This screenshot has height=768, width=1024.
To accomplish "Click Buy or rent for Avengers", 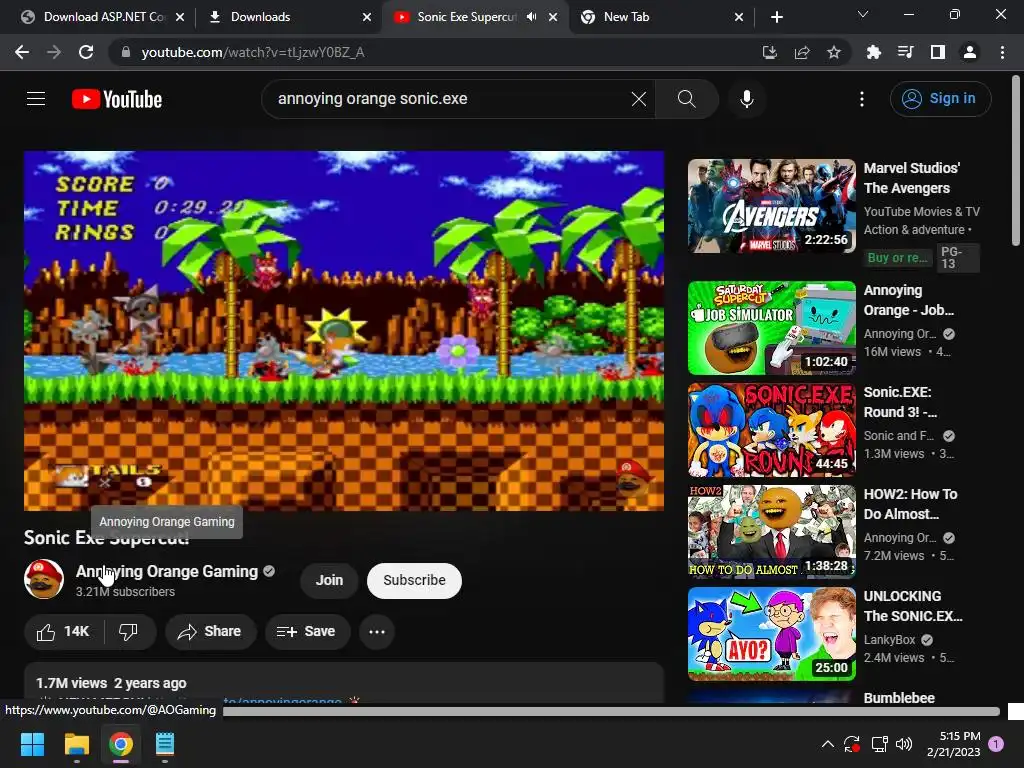I will pos(897,257).
